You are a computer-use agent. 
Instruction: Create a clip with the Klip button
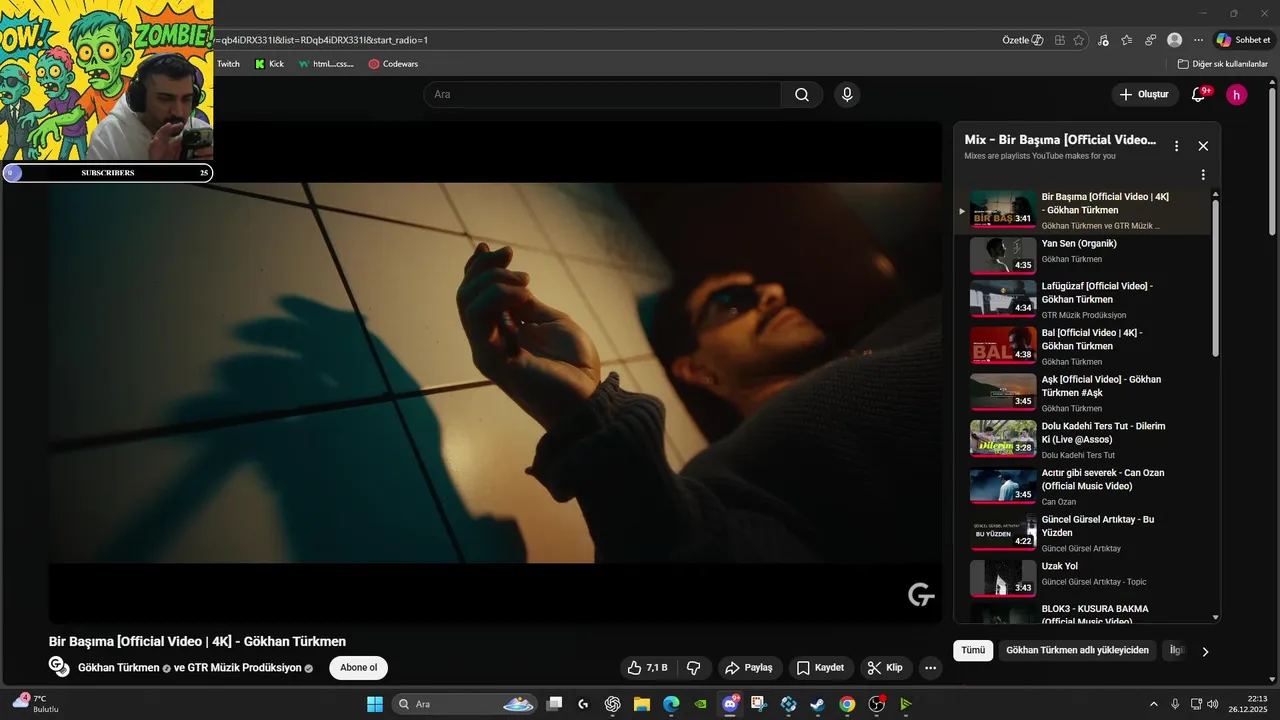click(885, 668)
